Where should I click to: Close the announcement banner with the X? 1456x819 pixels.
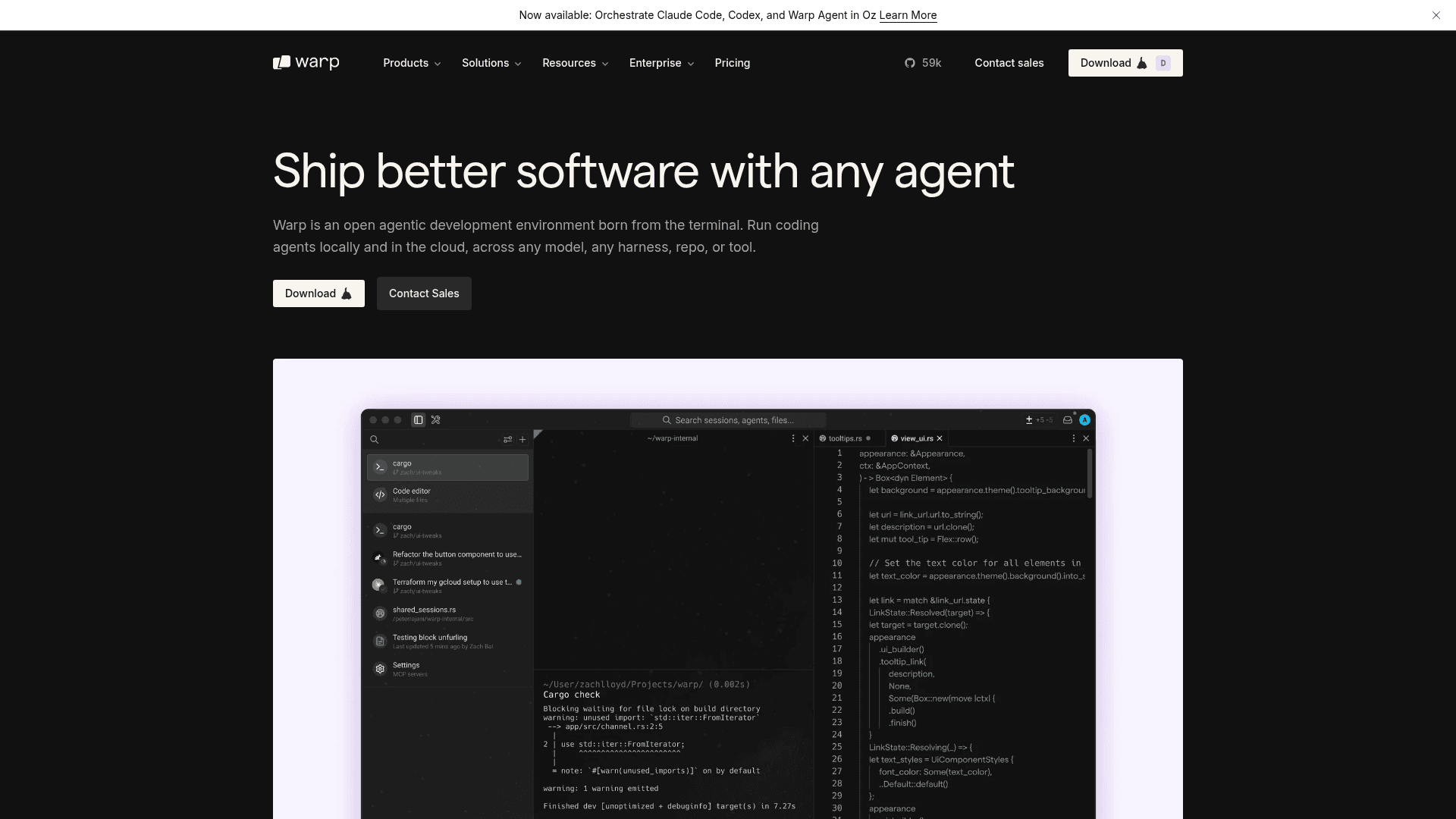[1436, 15]
